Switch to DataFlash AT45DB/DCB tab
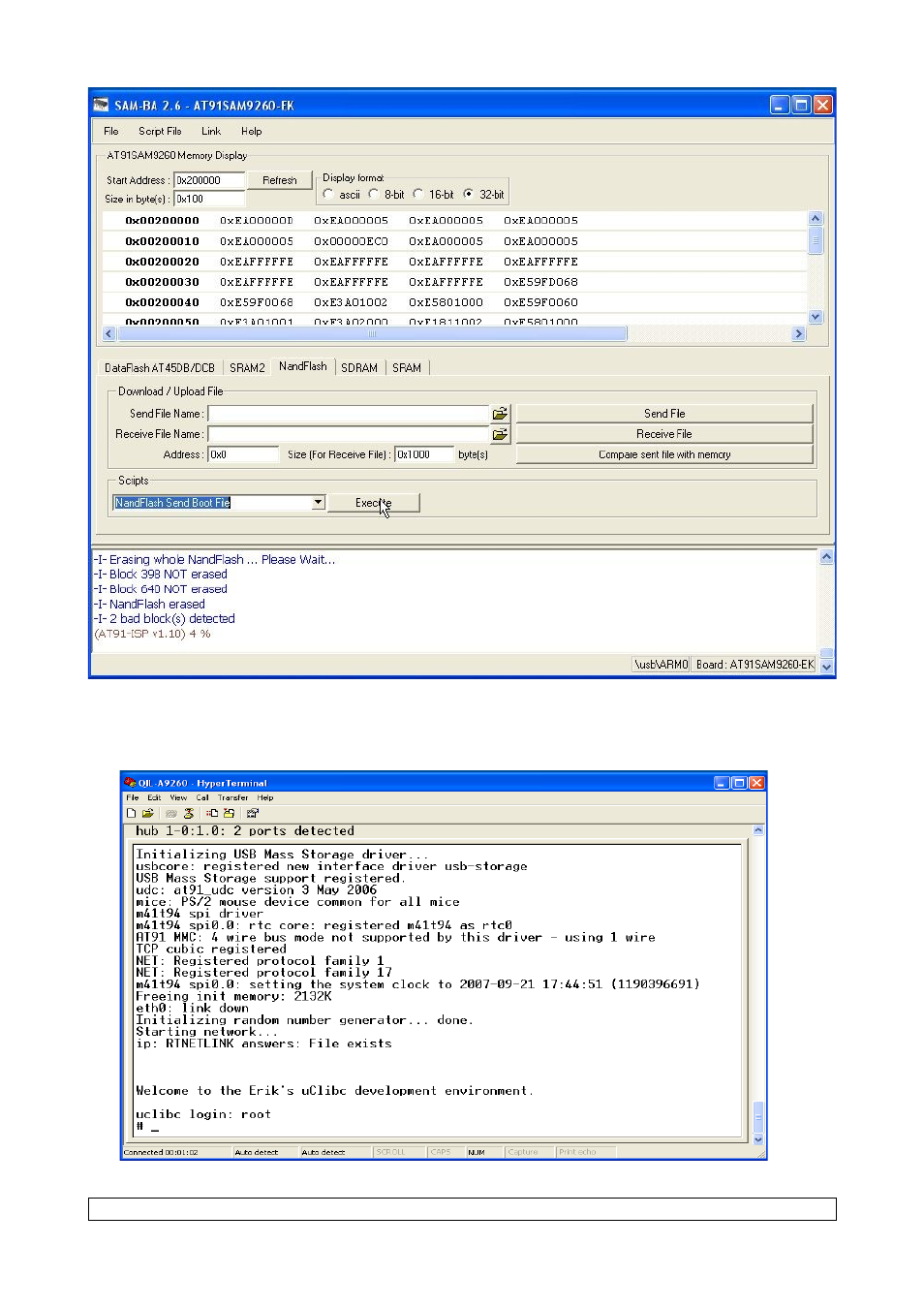The image size is (924, 1308). click(160, 368)
